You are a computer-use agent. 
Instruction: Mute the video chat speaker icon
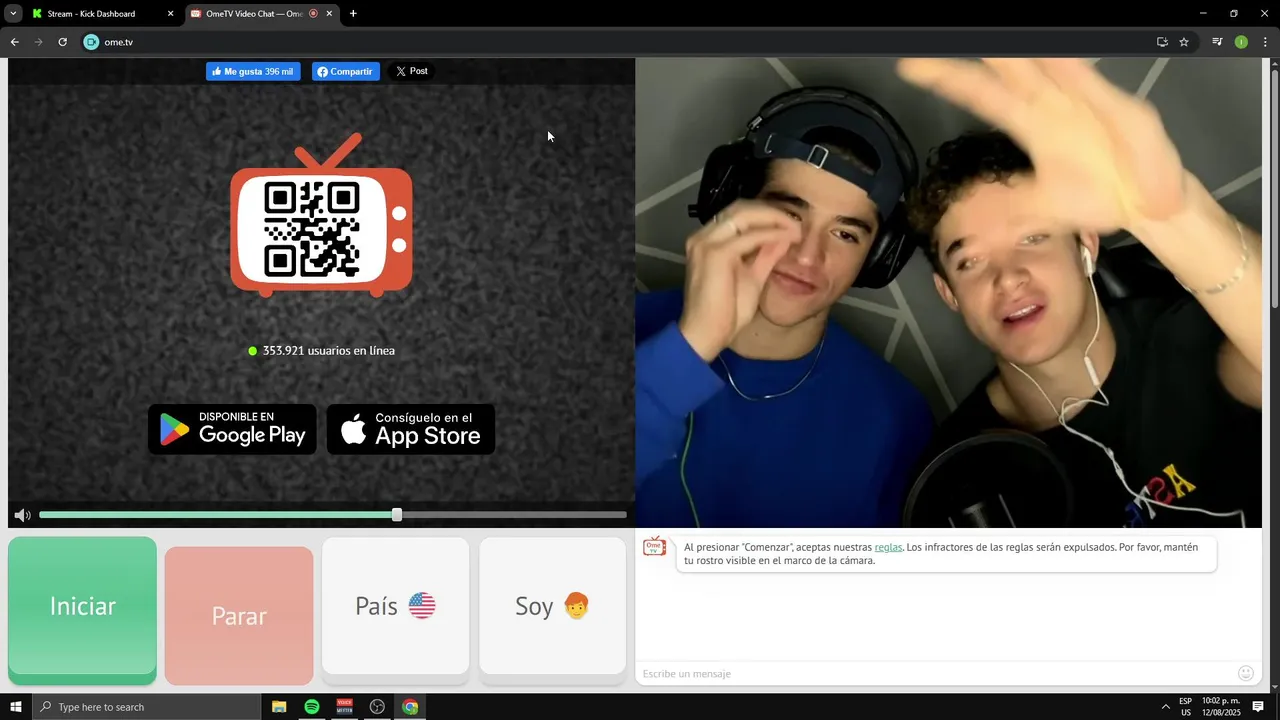[22, 515]
